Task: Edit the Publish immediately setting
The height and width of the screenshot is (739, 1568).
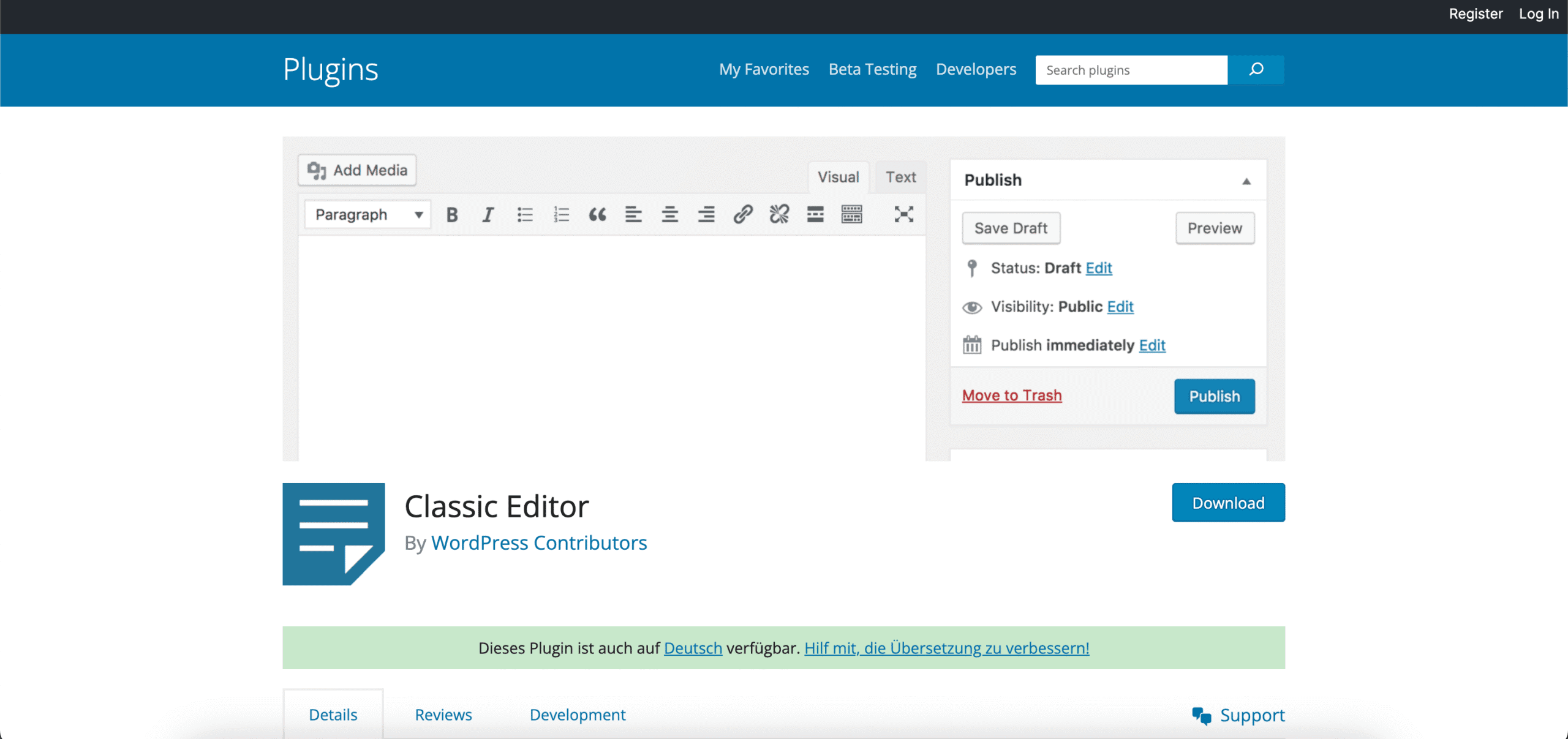Action: coord(1151,345)
